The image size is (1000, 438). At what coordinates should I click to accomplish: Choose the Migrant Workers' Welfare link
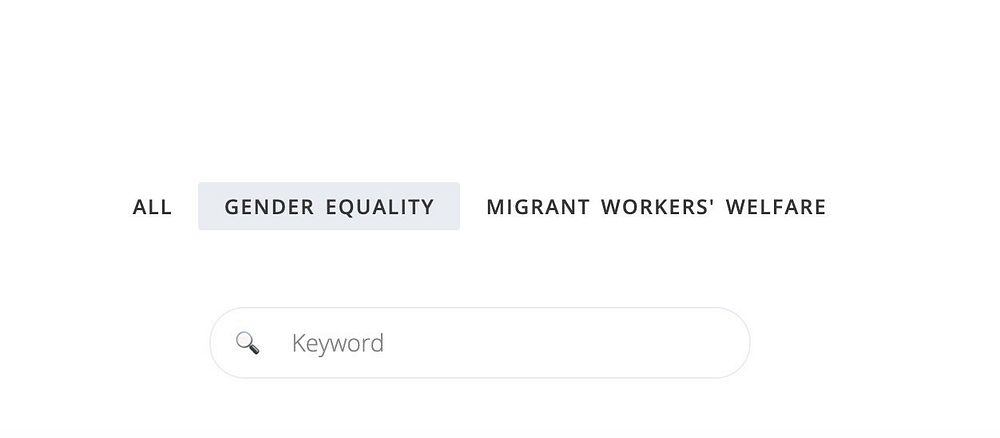pos(656,207)
